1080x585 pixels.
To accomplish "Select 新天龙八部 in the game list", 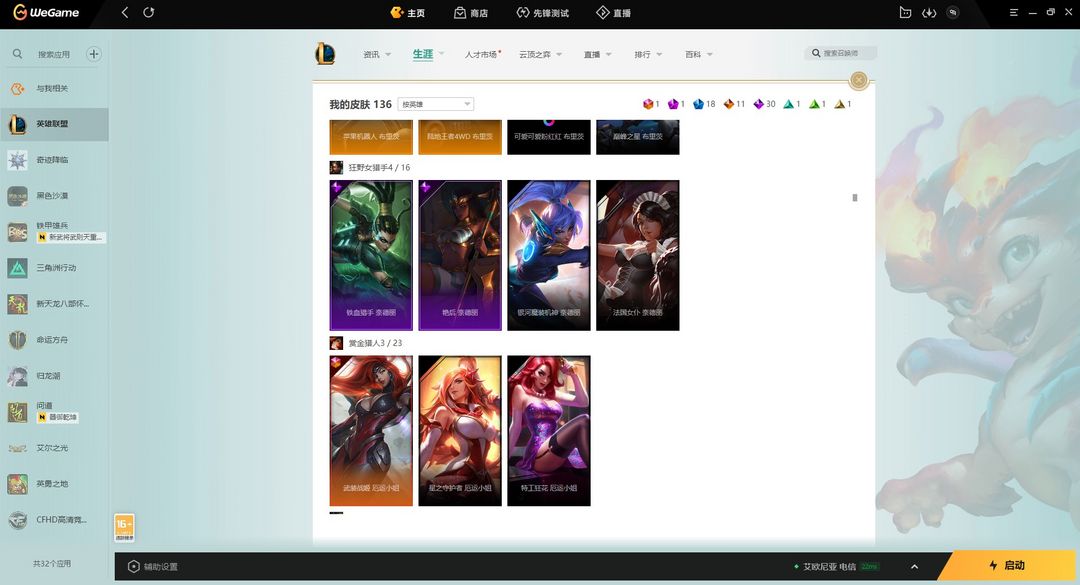I will [x=54, y=303].
